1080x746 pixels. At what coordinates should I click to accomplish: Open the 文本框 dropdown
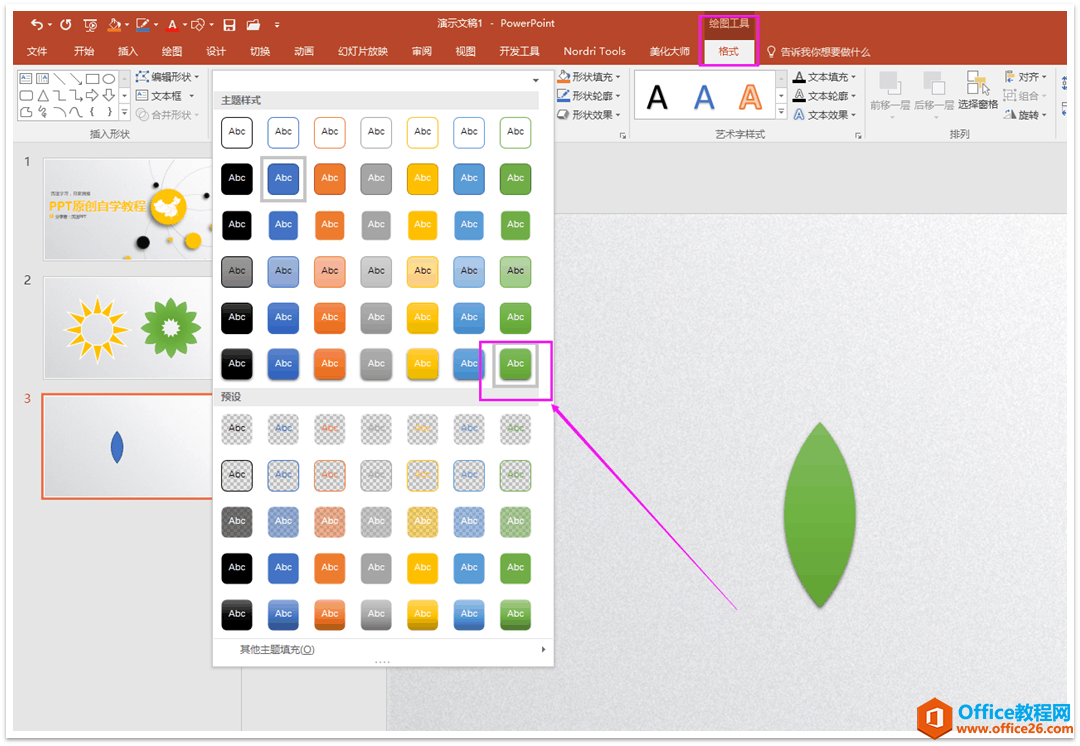coord(165,96)
